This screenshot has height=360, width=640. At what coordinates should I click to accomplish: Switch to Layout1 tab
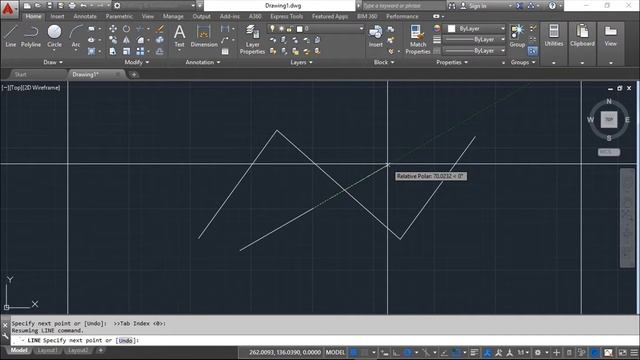[47, 350]
